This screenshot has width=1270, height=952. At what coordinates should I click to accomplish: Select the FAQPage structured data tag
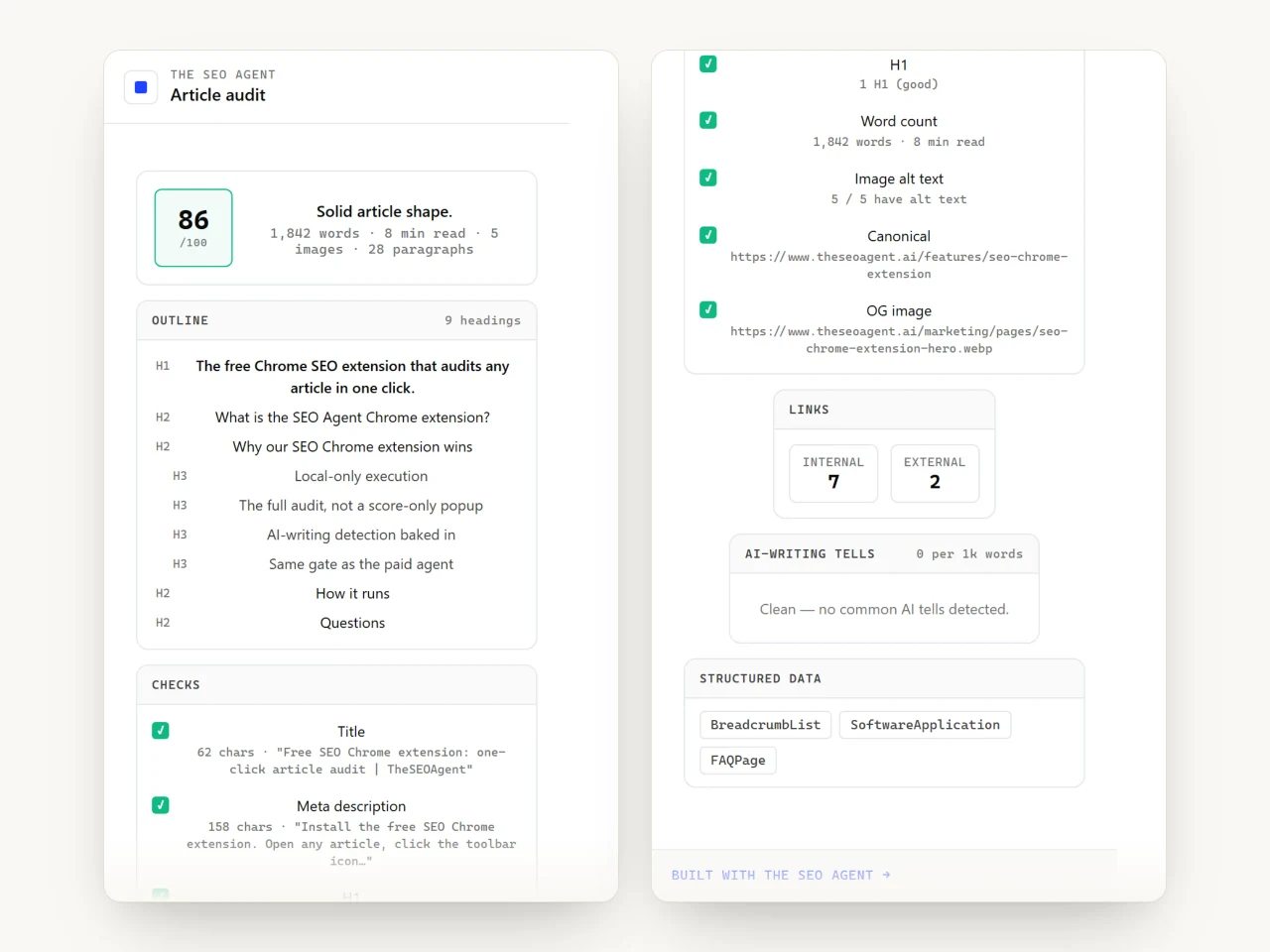coord(738,761)
